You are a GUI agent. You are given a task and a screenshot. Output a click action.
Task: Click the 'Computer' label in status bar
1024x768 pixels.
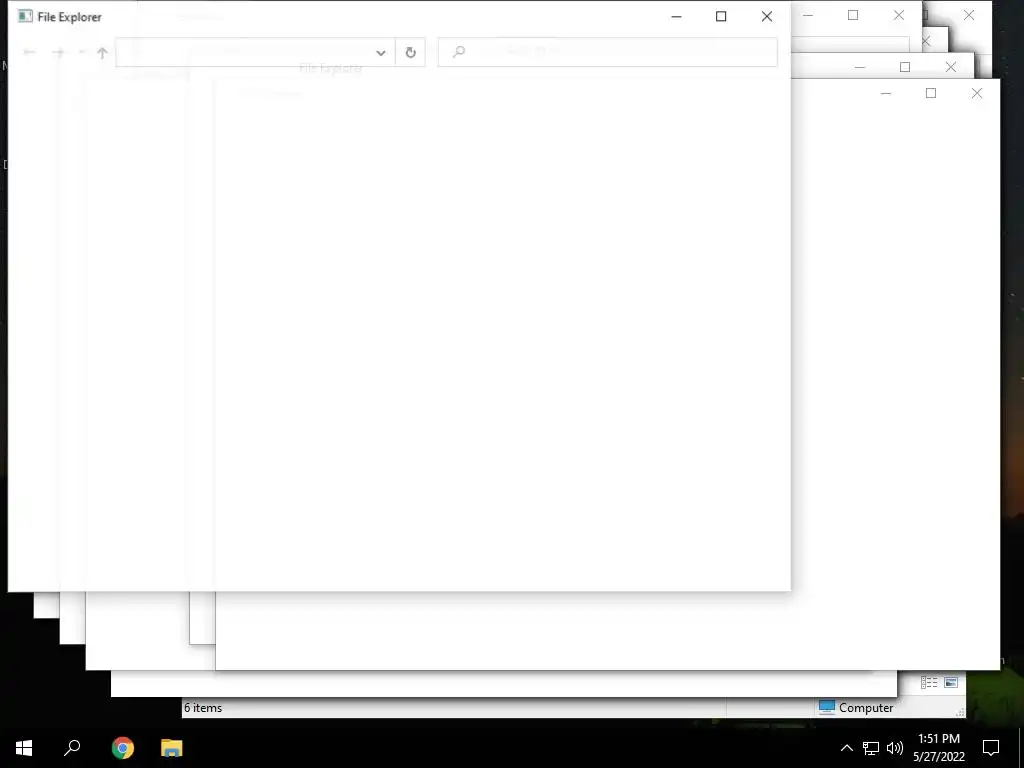pyautogui.click(x=866, y=708)
